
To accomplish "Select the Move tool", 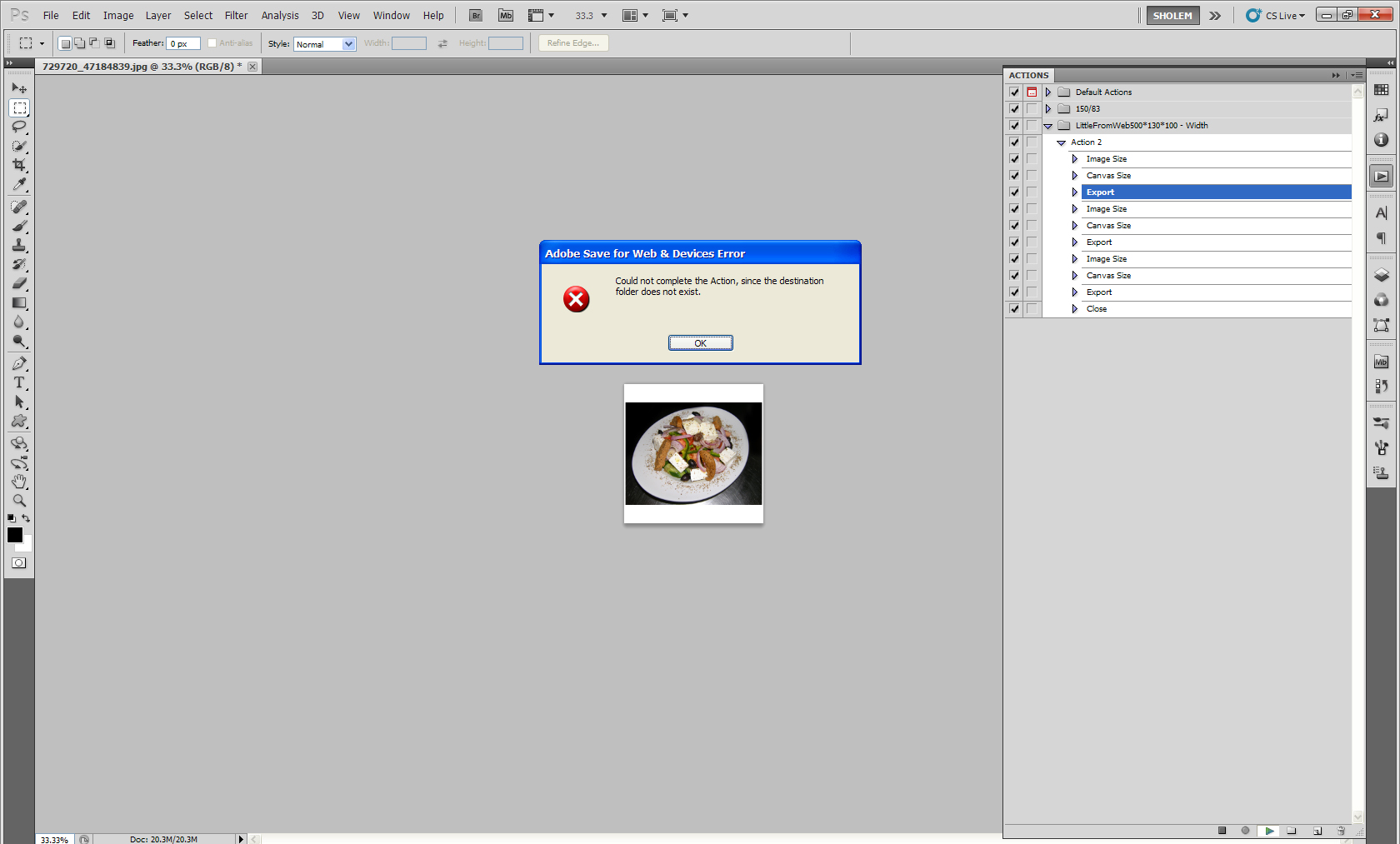I will tap(19, 88).
